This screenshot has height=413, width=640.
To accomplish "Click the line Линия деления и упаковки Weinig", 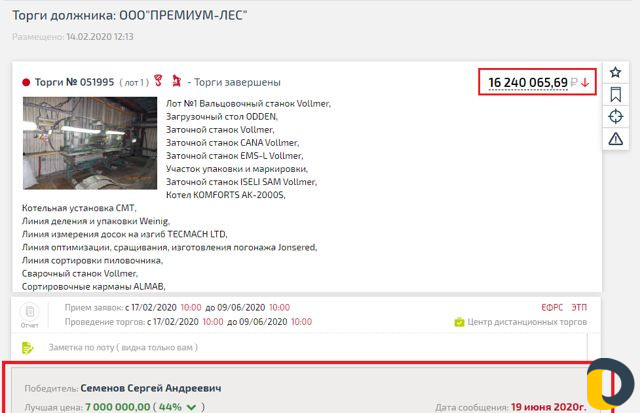I will tap(96, 221).
